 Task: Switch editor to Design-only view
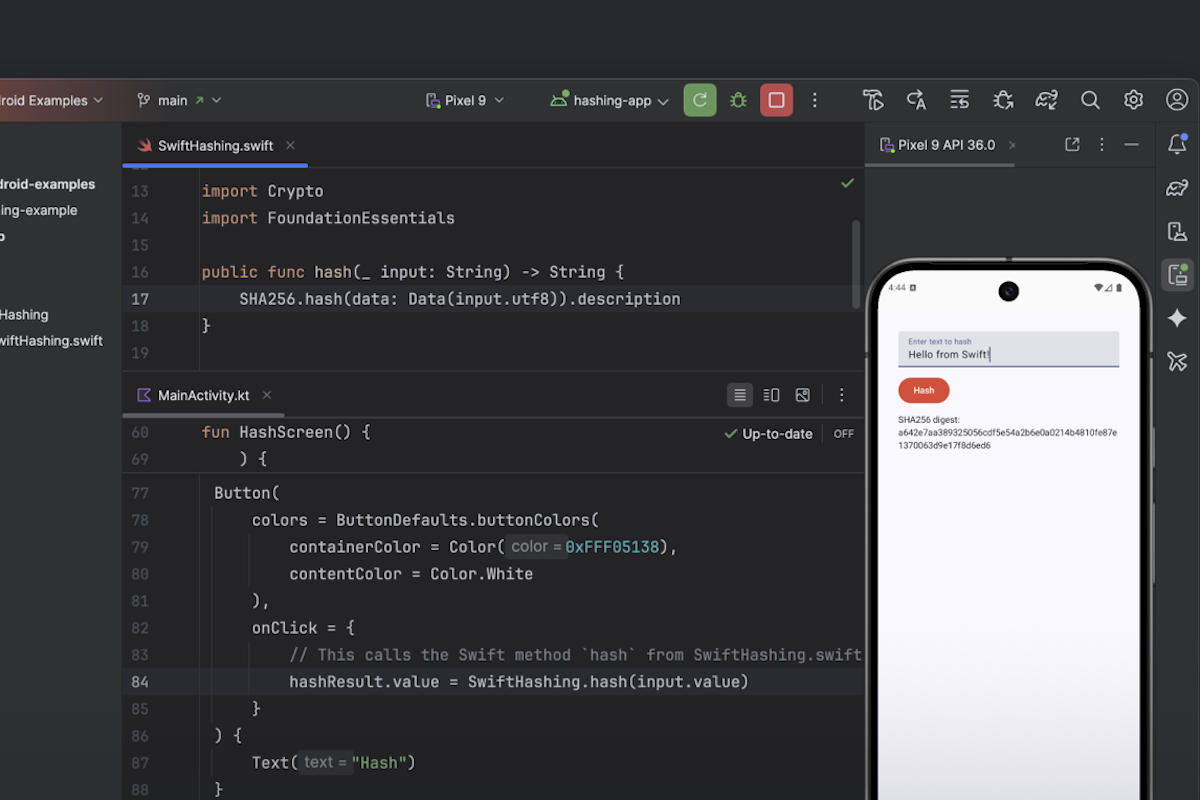click(x=802, y=395)
